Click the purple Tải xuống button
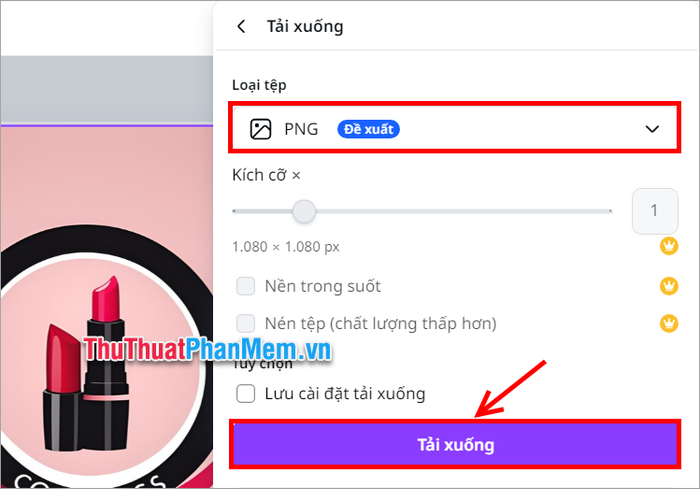This screenshot has width=700, height=489. pyautogui.click(x=455, y=444)
